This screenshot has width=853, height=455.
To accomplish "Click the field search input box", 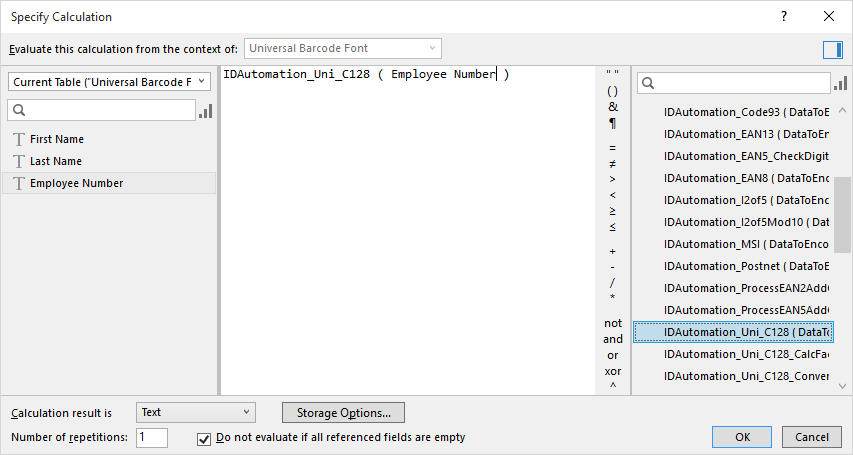I will pyautogui.click(x=102, y=110).
